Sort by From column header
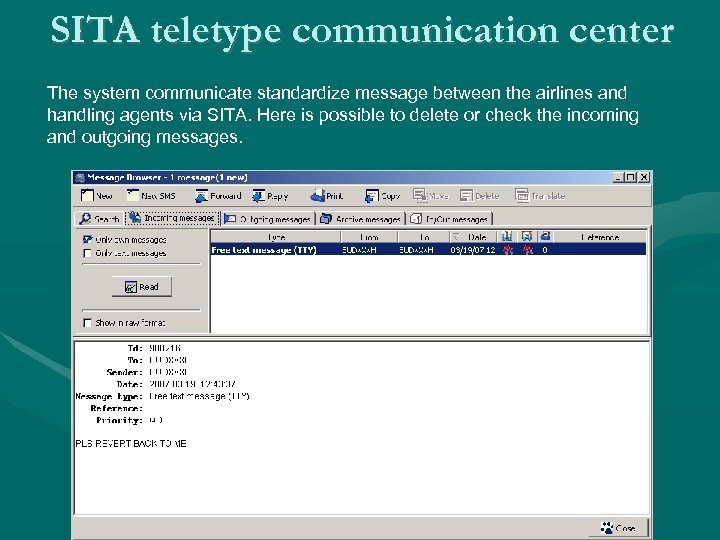720x540 pixels. (369, 237)
